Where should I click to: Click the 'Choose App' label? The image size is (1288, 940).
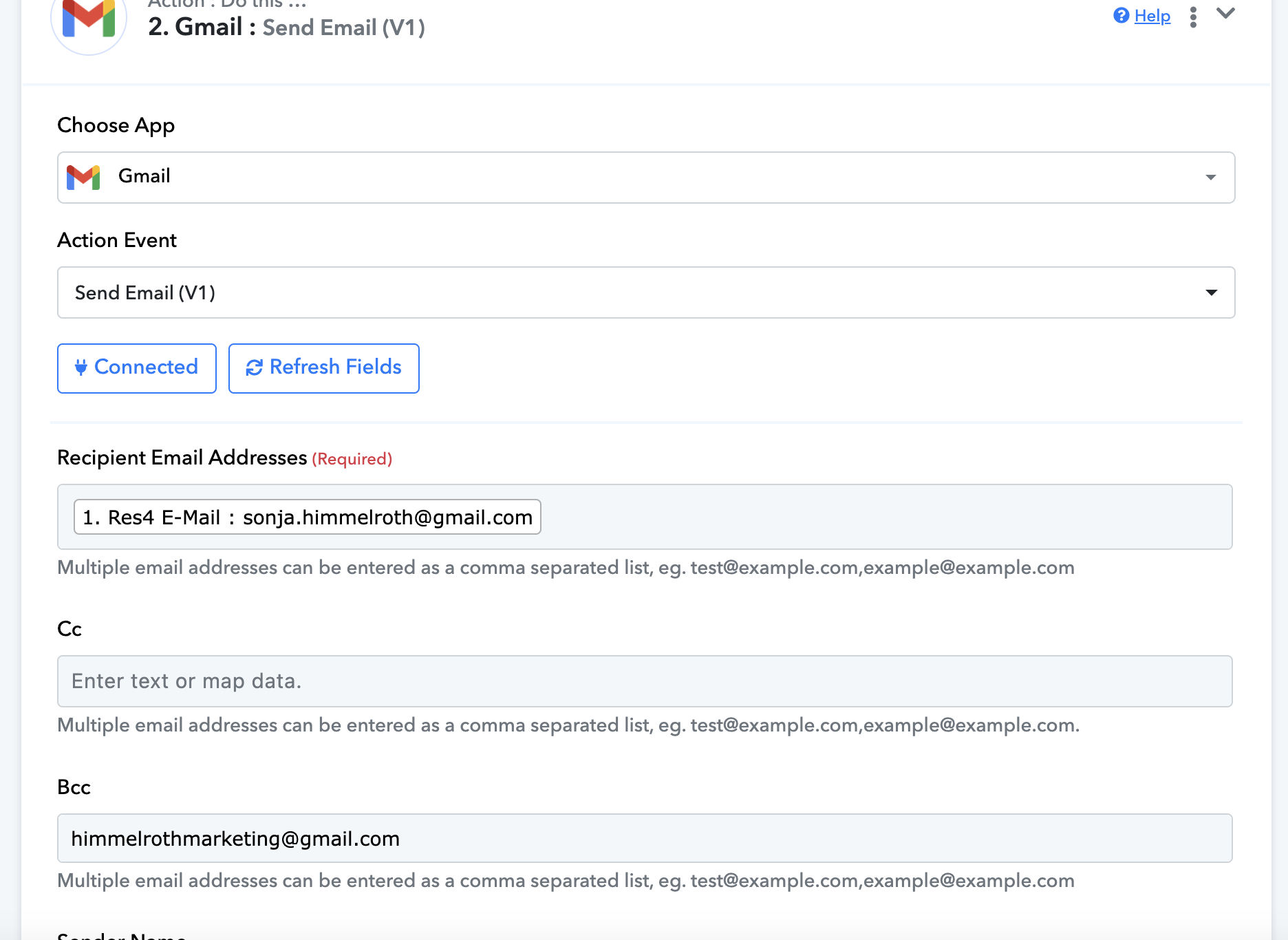[116, 125]
